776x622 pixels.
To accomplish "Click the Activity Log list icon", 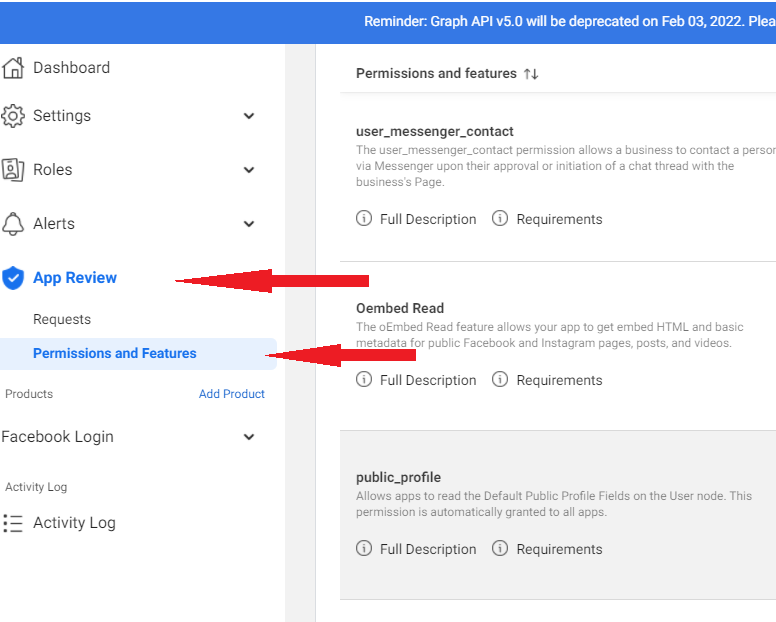I will click(13, 523).
